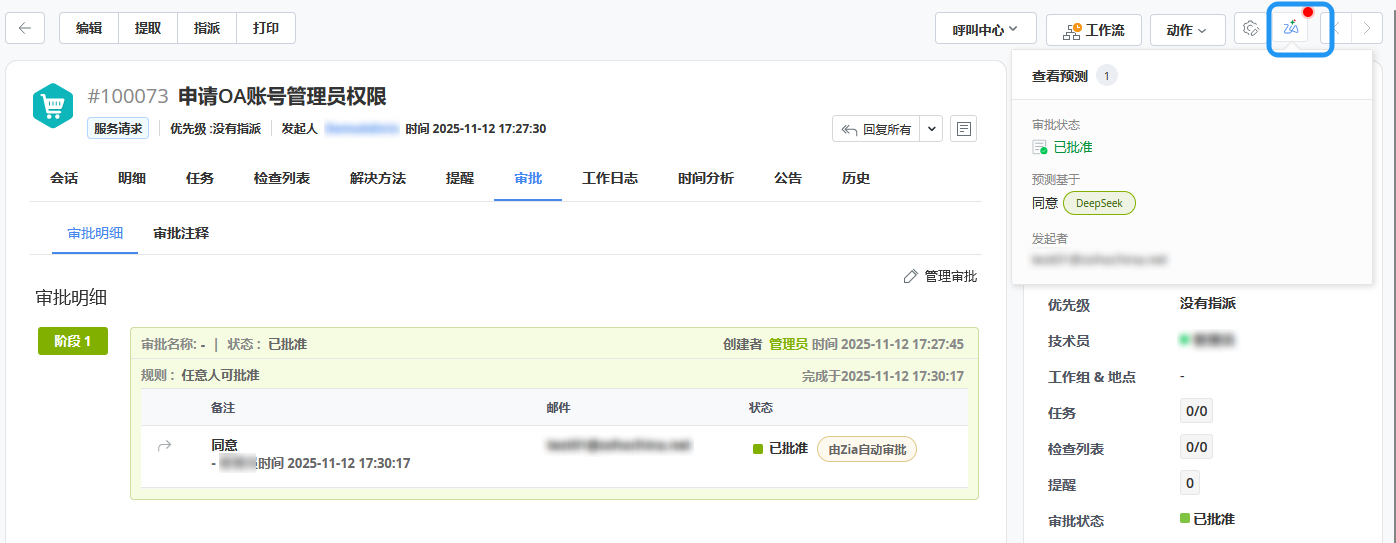Click the DeepSeek tag in prediction panel
This screenshot has width=1396, height=543.
[1099, 203]
